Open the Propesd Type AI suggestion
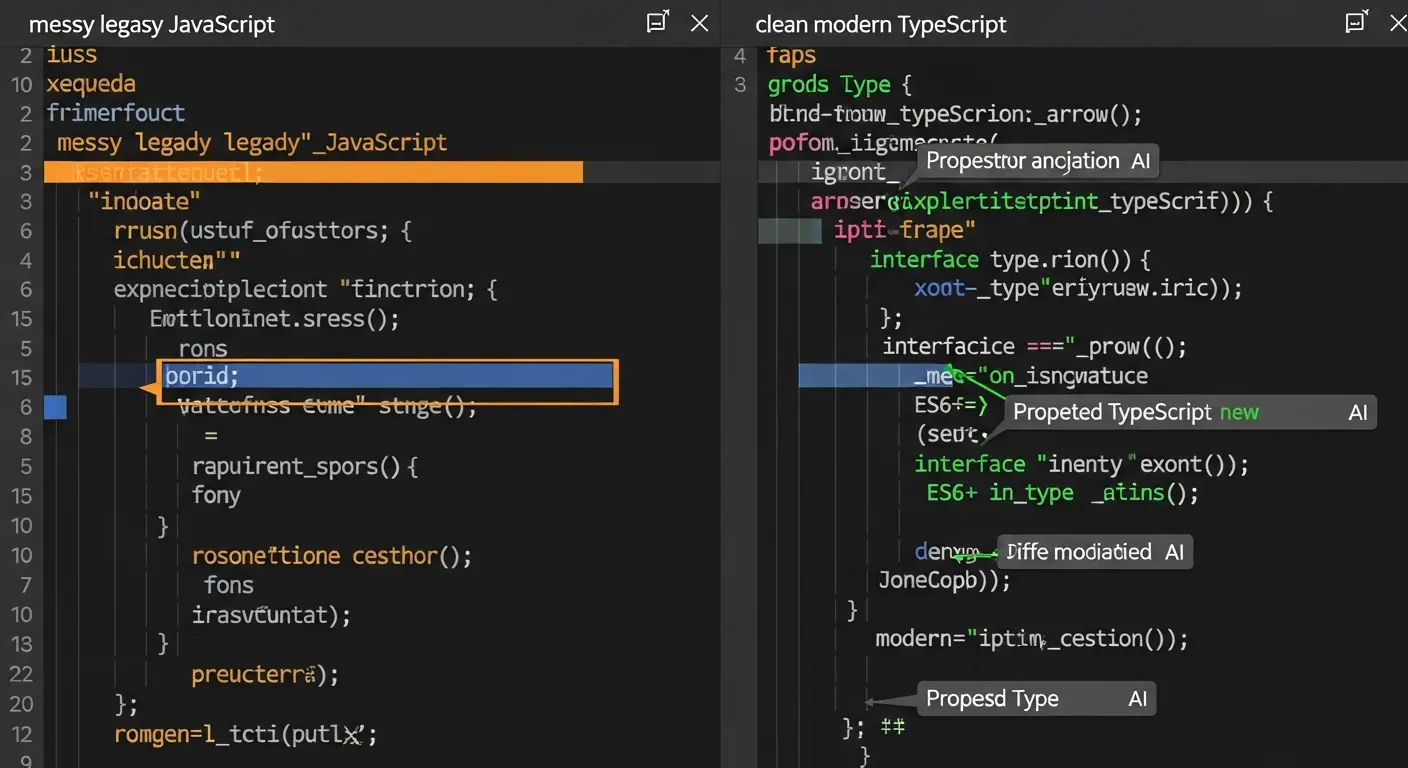1408x768 pixels. click(1036, 699)
